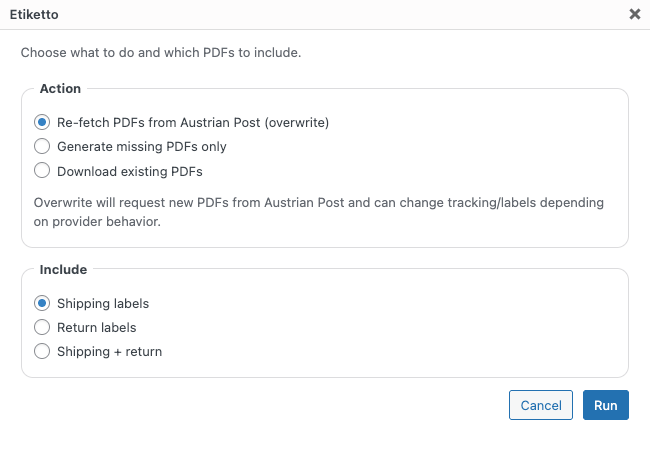Pick the Download existing PDFs radio button

42,171
